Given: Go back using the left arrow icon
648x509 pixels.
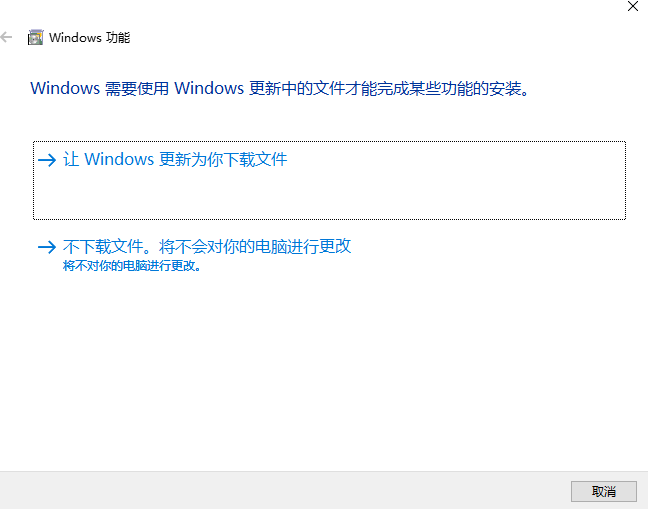Looking at the screenshot, I should pyautogui.click(x=6, y=38).
